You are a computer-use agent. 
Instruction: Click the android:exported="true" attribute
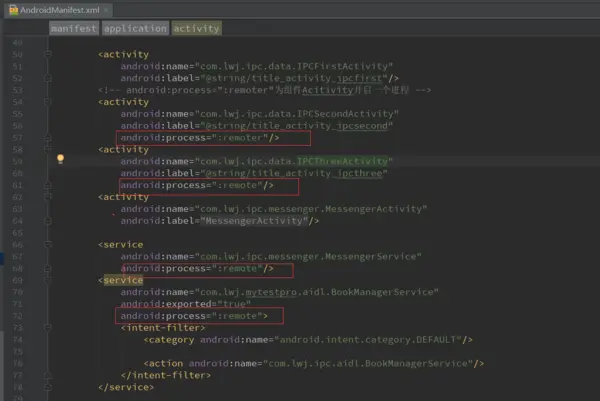pyautogui.click(x=186, y=304)
